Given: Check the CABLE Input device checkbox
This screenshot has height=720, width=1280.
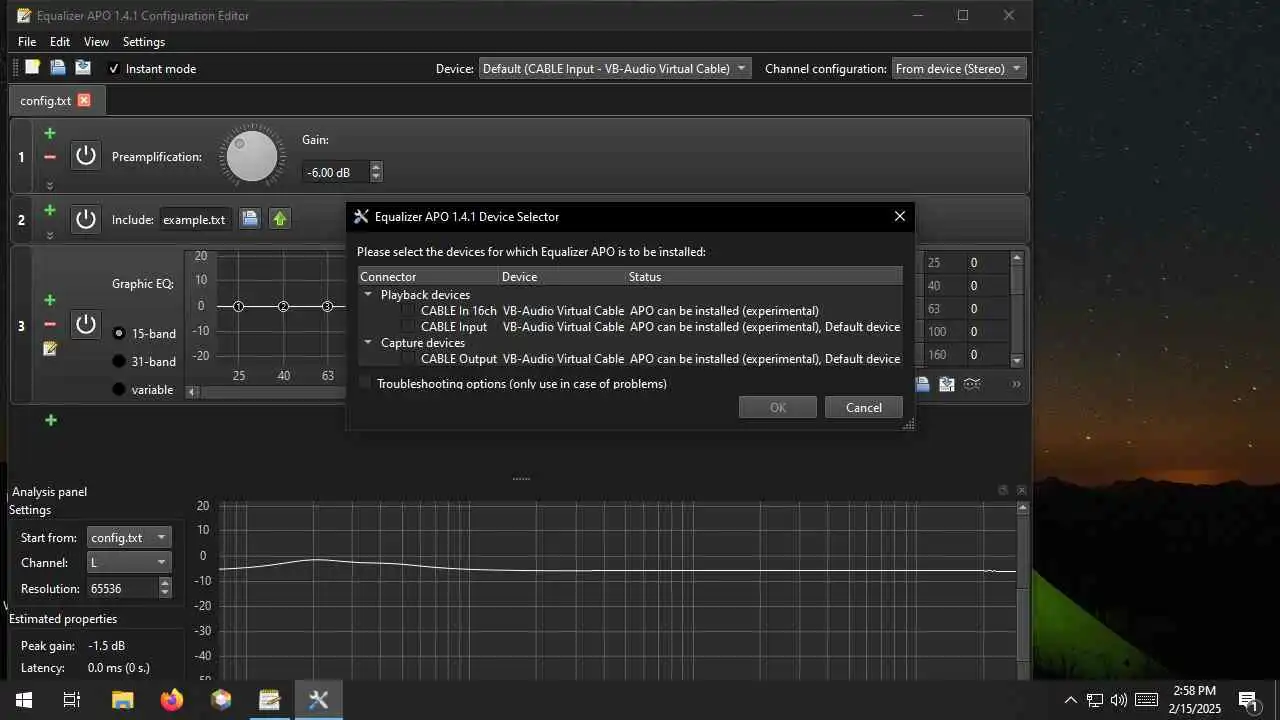Looking at the screenshot, I should [x=408, y=327].
